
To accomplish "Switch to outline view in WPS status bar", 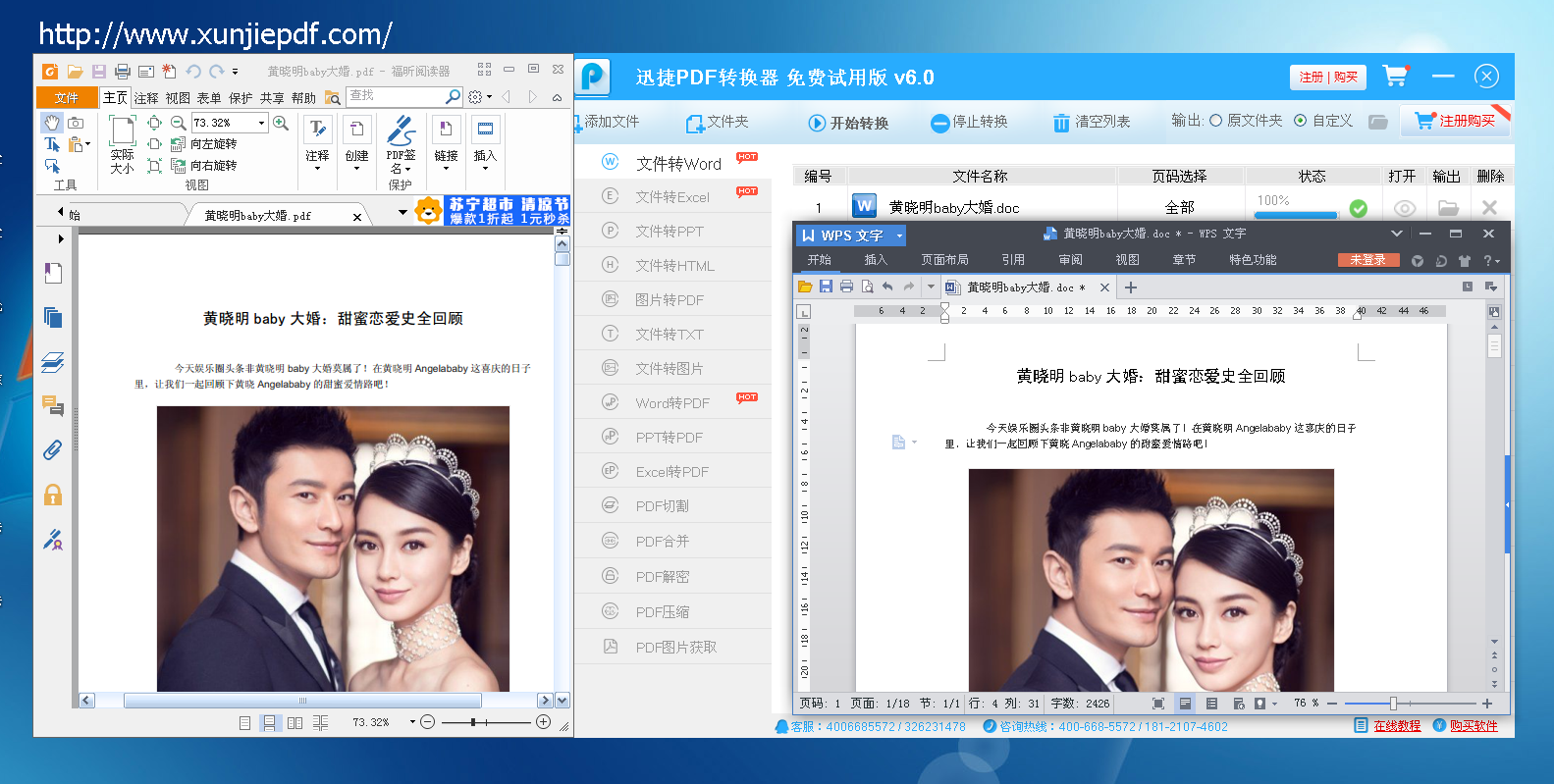I will (1211, 704).
